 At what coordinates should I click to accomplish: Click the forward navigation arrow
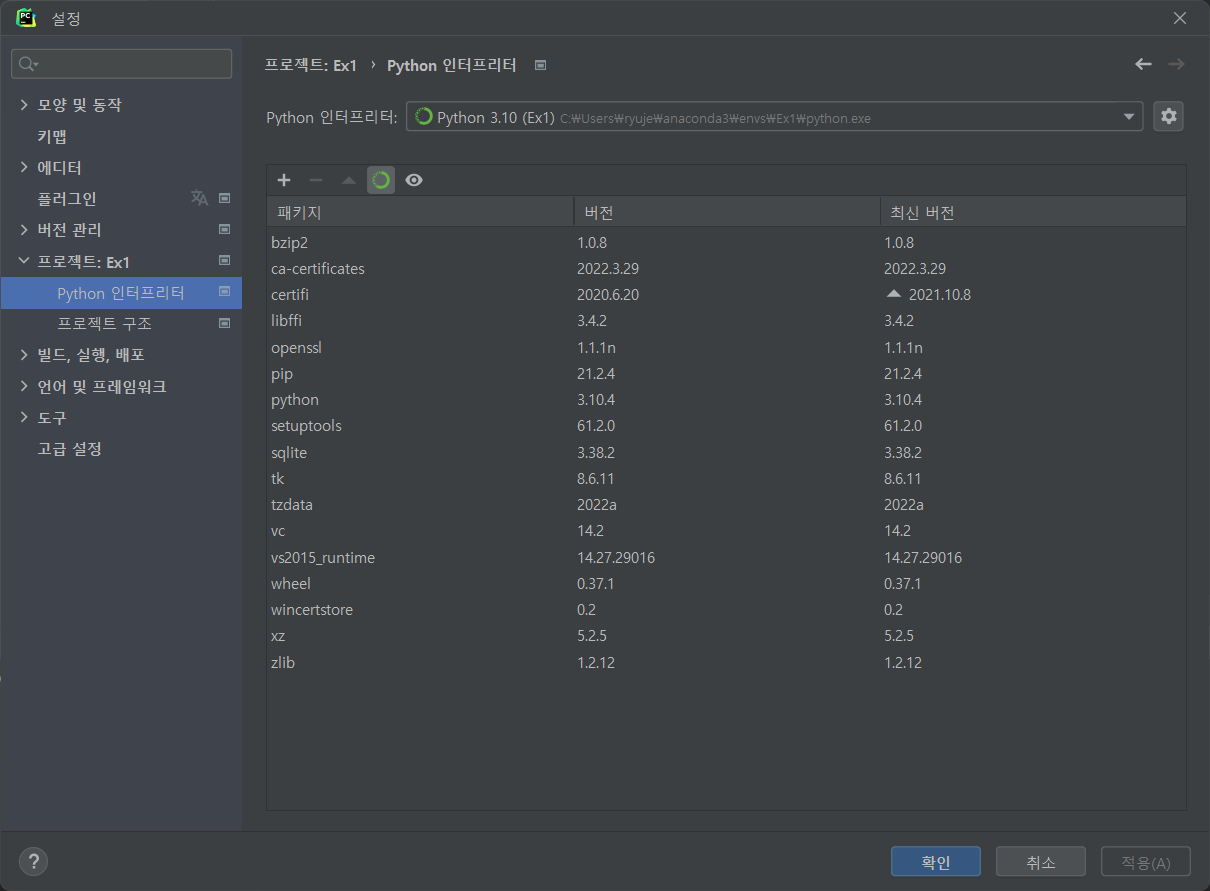pos(1176,64)
